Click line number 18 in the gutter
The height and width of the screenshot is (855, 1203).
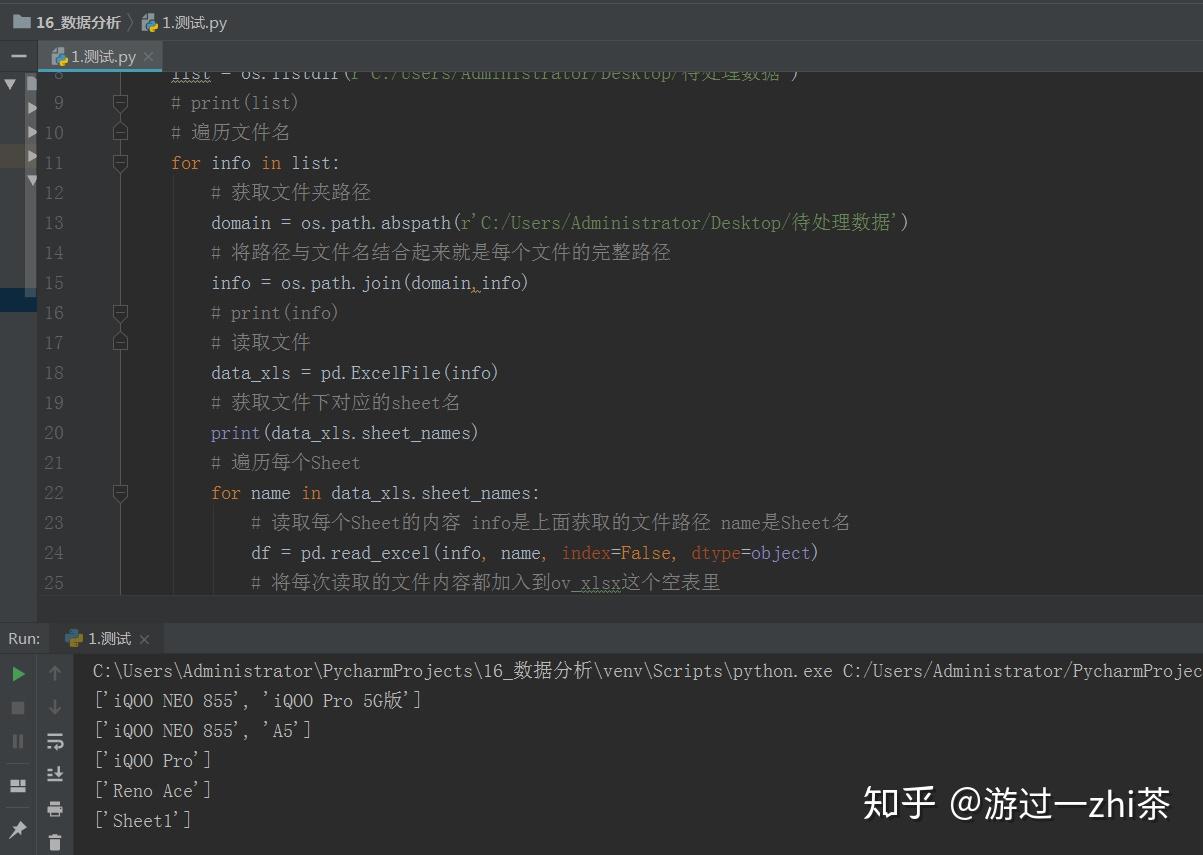point(54,372)
